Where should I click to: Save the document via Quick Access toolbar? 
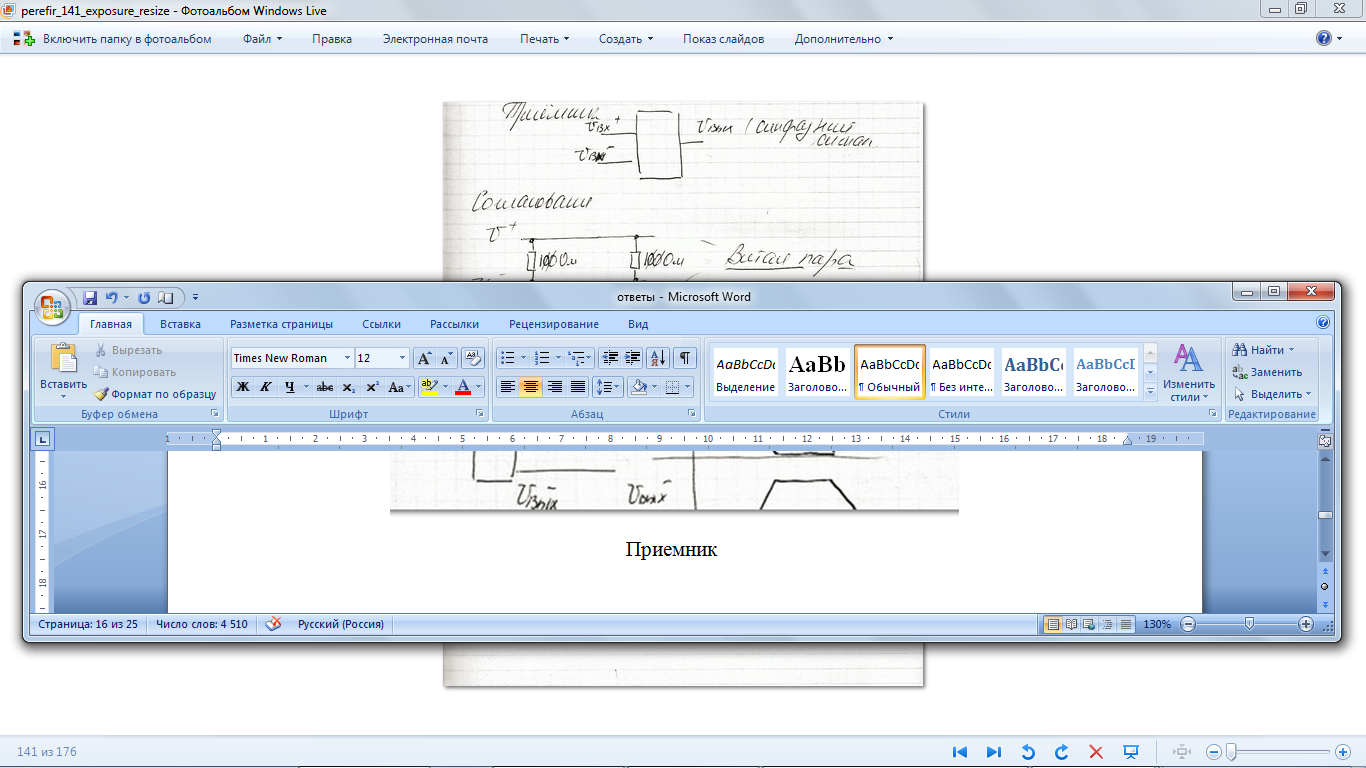click(90, 298)
